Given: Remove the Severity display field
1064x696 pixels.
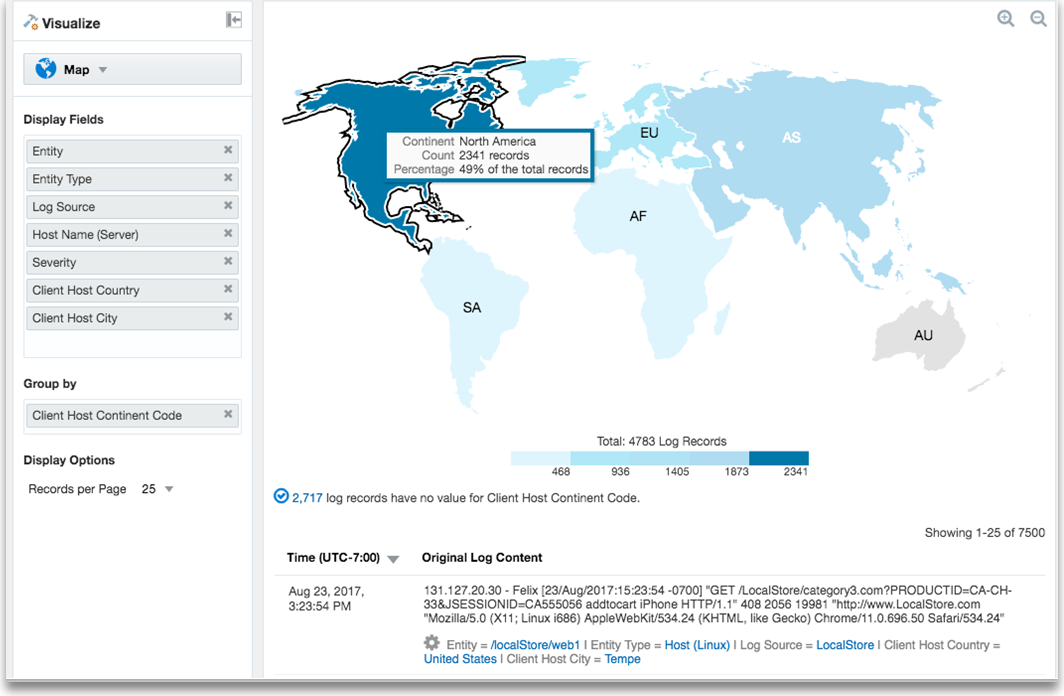Looking at the screenshot, I should click(228, 262).
